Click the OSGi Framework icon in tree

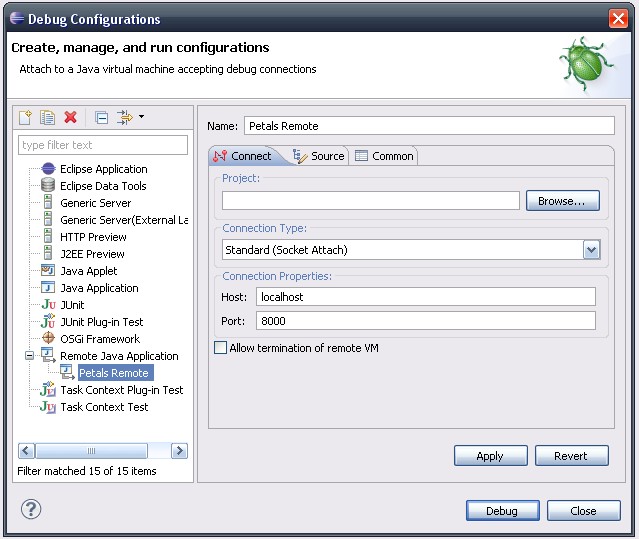pyautogui.click(x=48, y=339)
